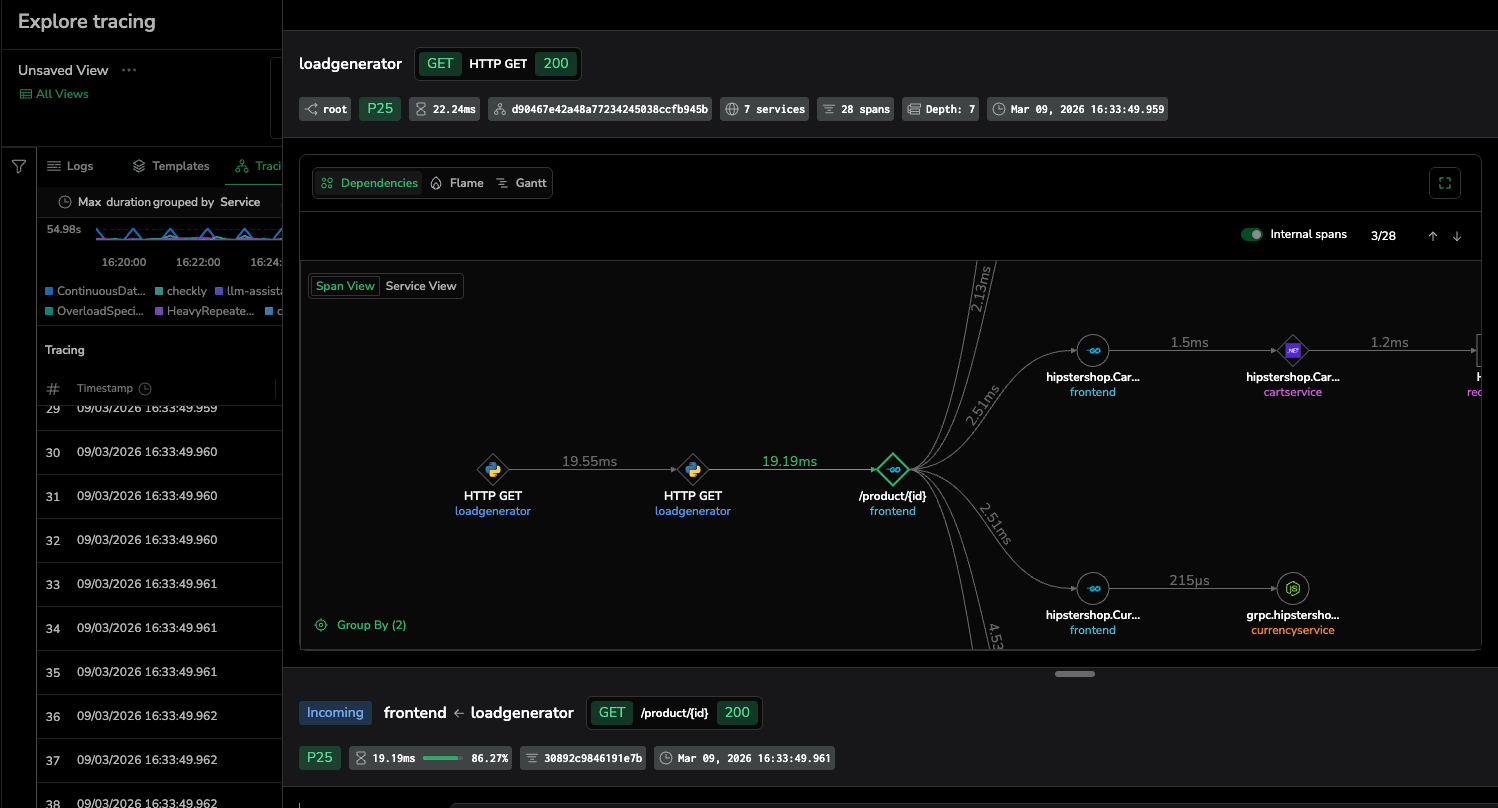Viewport: 1498px width, 808px height.
Task: Click the clock icon beside Timestamp header
Action: tap(145, 388)
